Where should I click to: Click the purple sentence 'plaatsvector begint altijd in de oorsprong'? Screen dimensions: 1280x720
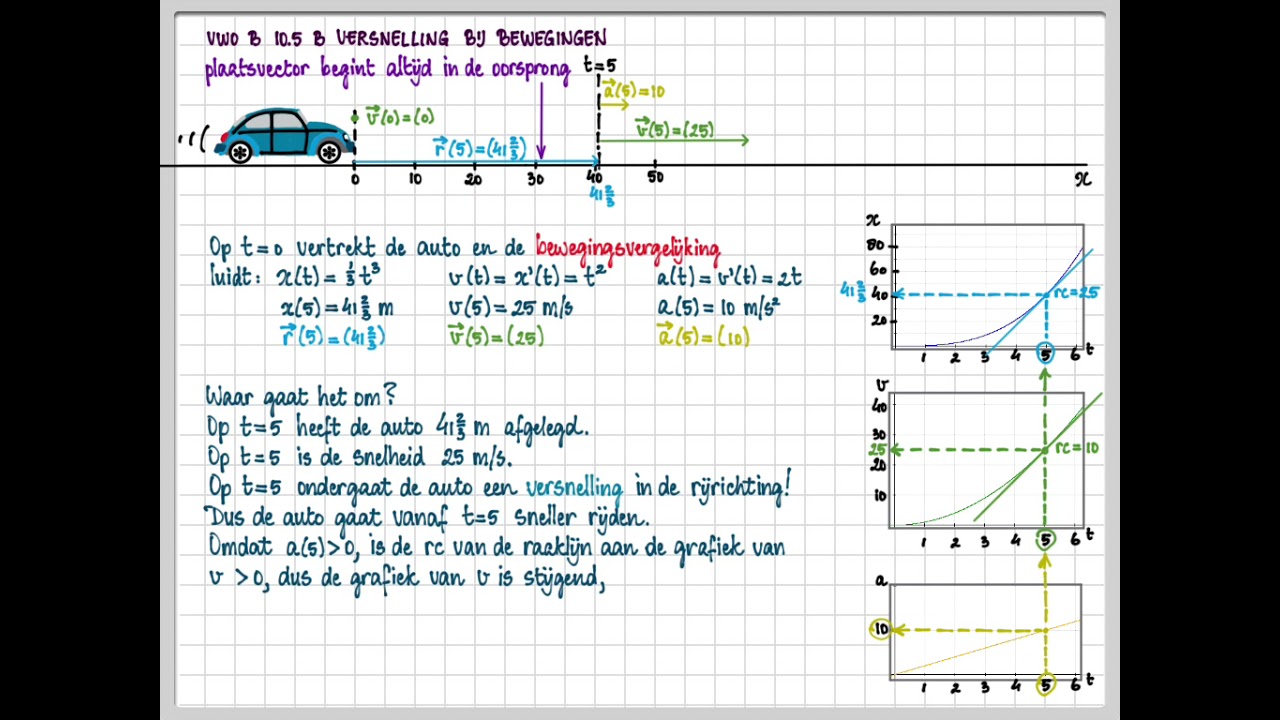[387, 70]
